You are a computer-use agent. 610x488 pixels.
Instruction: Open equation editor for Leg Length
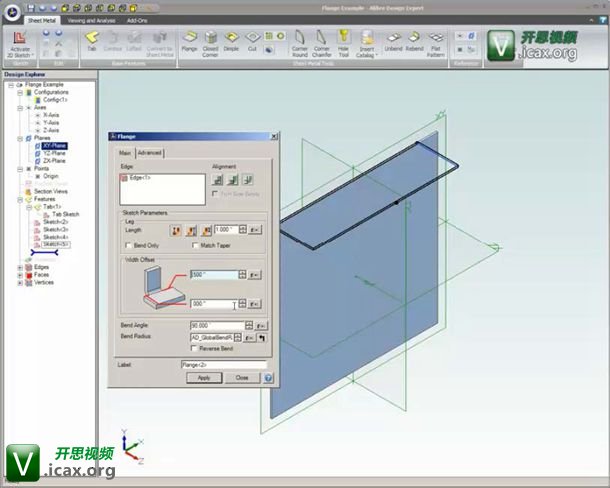[x=254, y=230]
